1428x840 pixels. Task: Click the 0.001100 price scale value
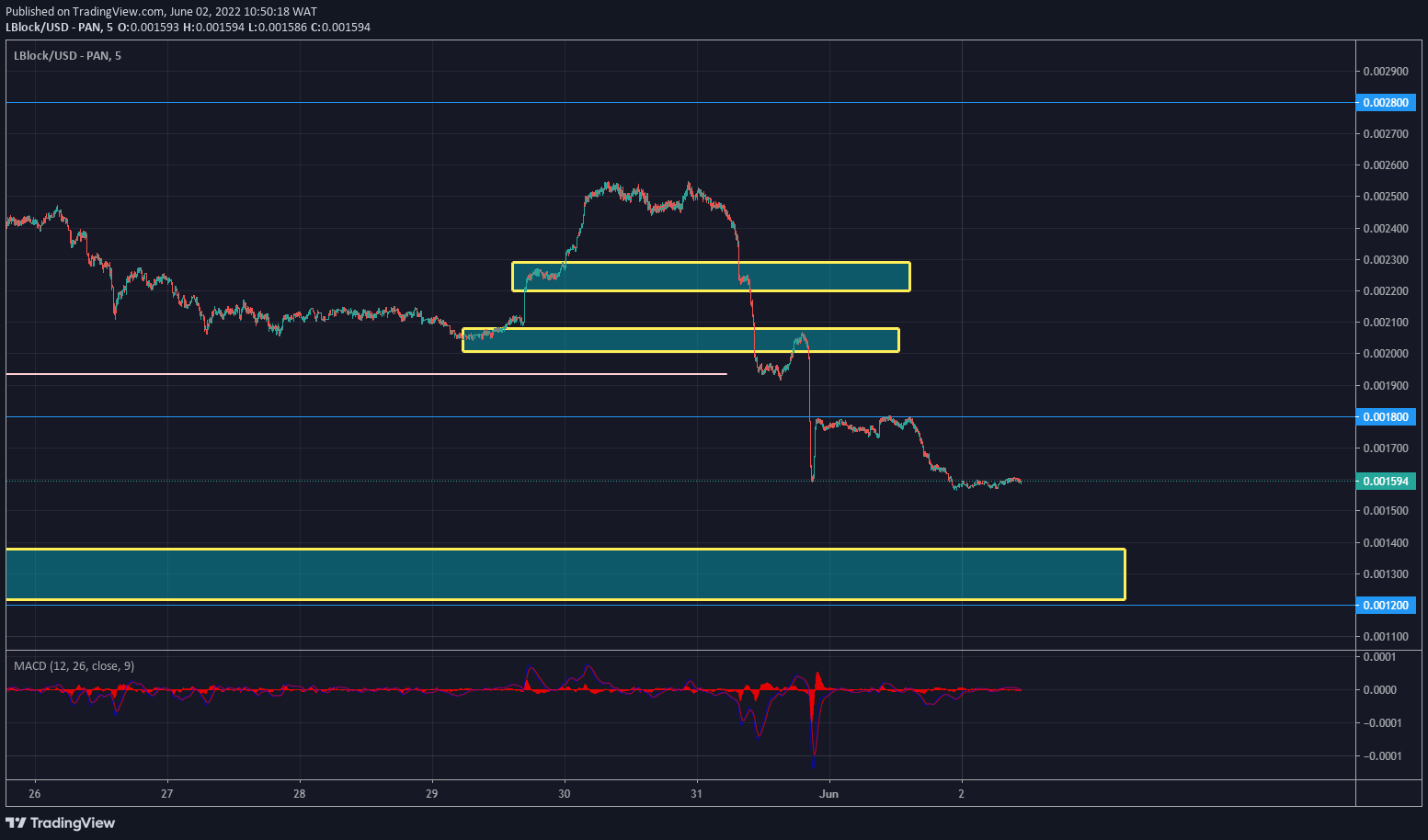point(1386,637)
